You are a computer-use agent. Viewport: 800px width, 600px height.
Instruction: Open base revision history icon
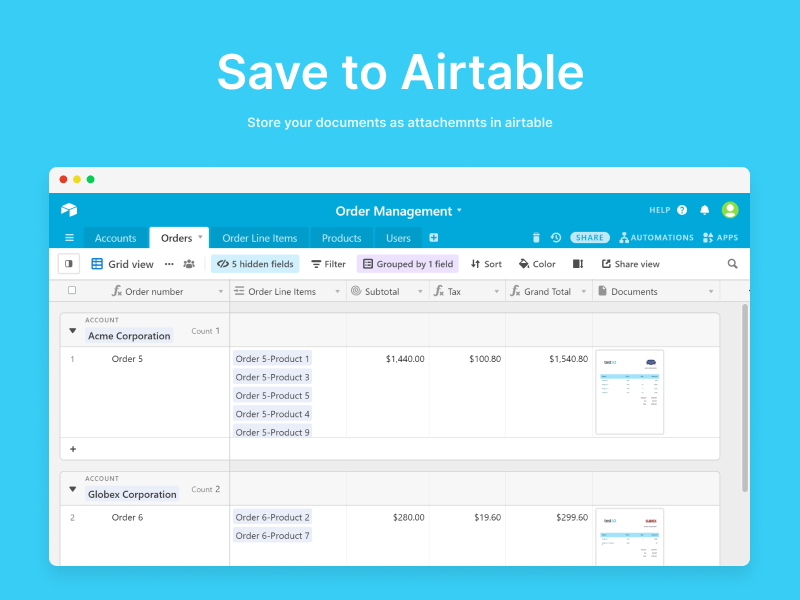pos(556,238)
